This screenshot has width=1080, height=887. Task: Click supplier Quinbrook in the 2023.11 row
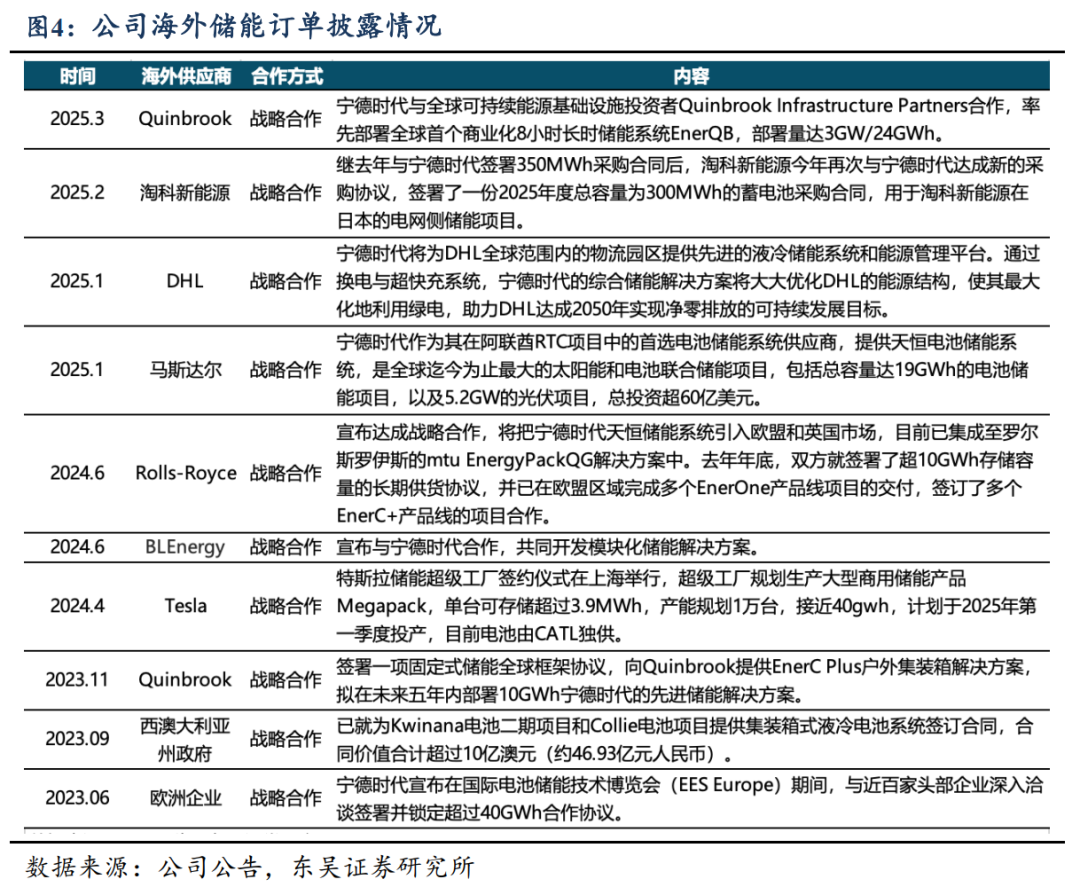point(185,680)
